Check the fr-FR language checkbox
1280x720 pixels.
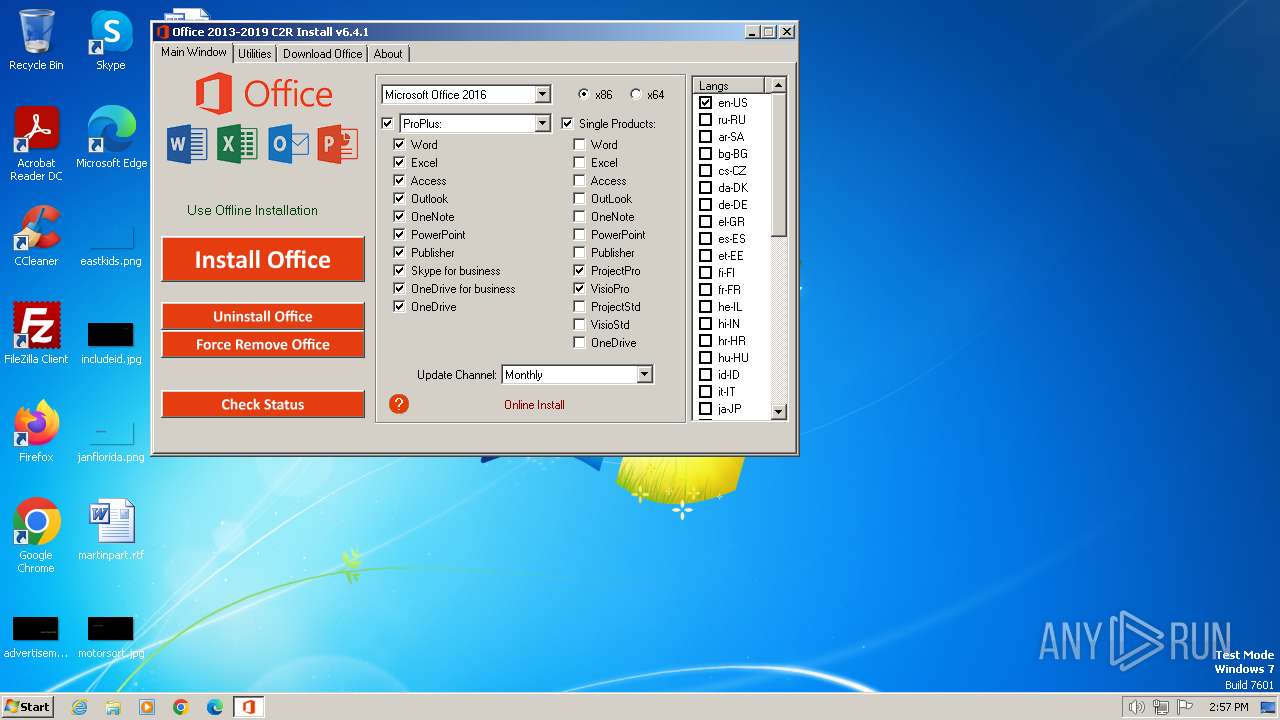click(x=706, y=289)
